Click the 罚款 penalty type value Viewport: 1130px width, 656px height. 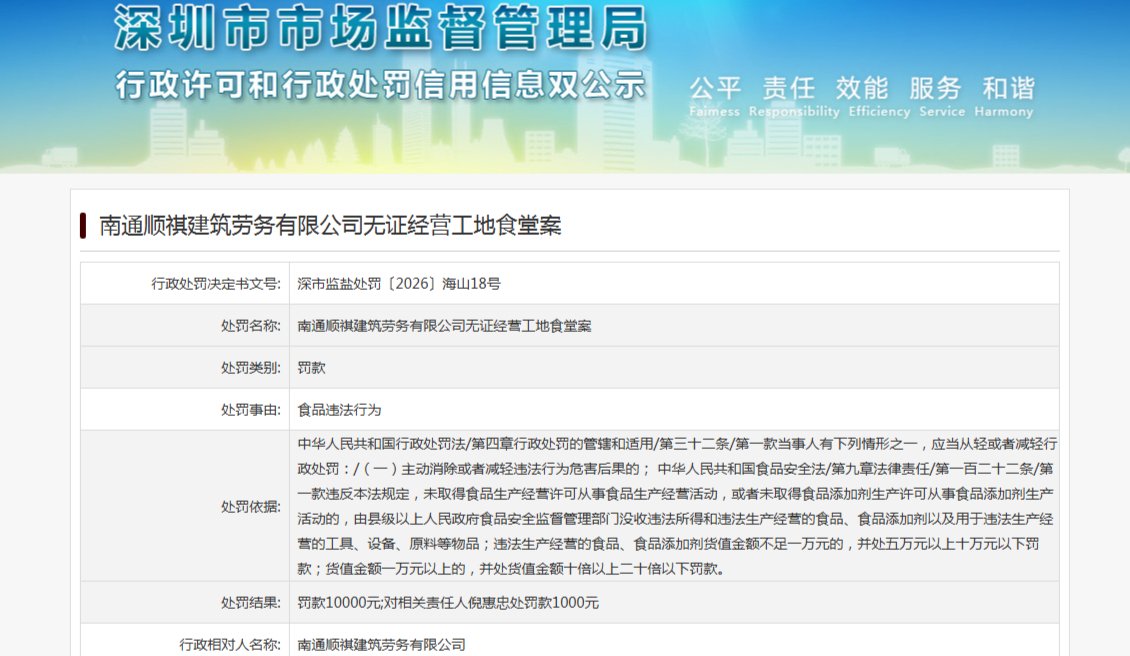pyautogui.click(x=311, y=368)
